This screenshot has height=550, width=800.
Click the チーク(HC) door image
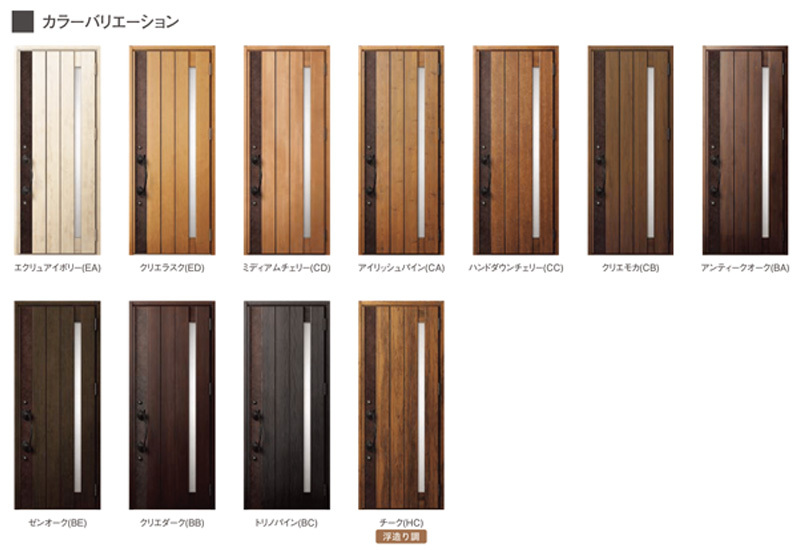point(401,405)
